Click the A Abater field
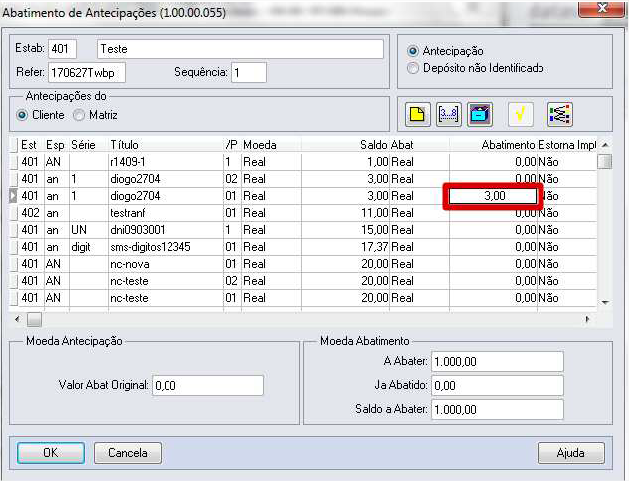Image resolution: width=629 pixels, height=481 pixels. pos(497,361)
